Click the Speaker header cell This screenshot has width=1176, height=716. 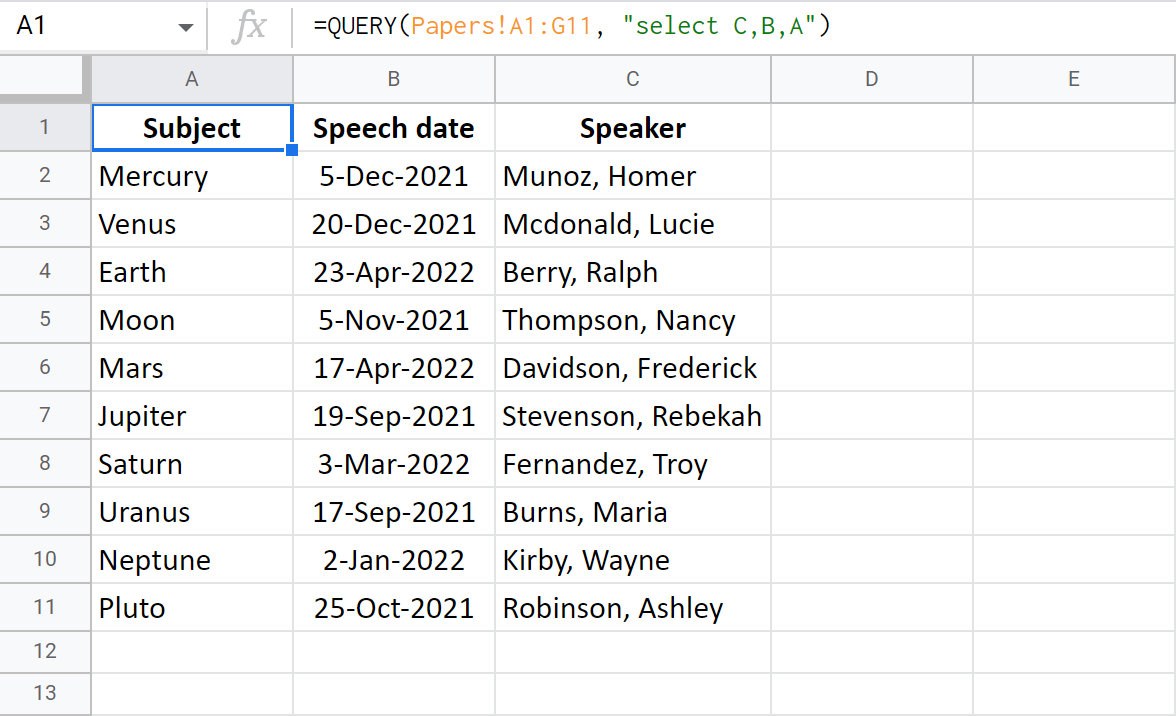tap(632, 128)
